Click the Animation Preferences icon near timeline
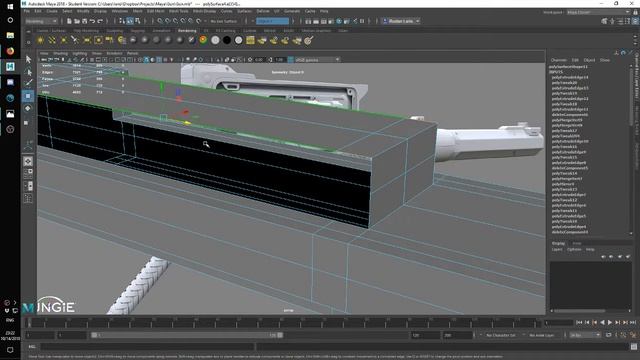 633,335
